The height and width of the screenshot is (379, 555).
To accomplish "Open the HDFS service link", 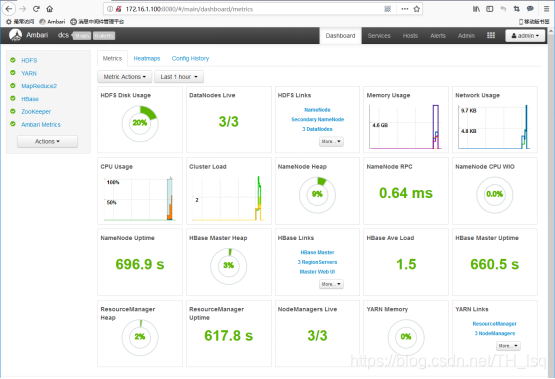I will pyautogui.click(x=29, y=61).
